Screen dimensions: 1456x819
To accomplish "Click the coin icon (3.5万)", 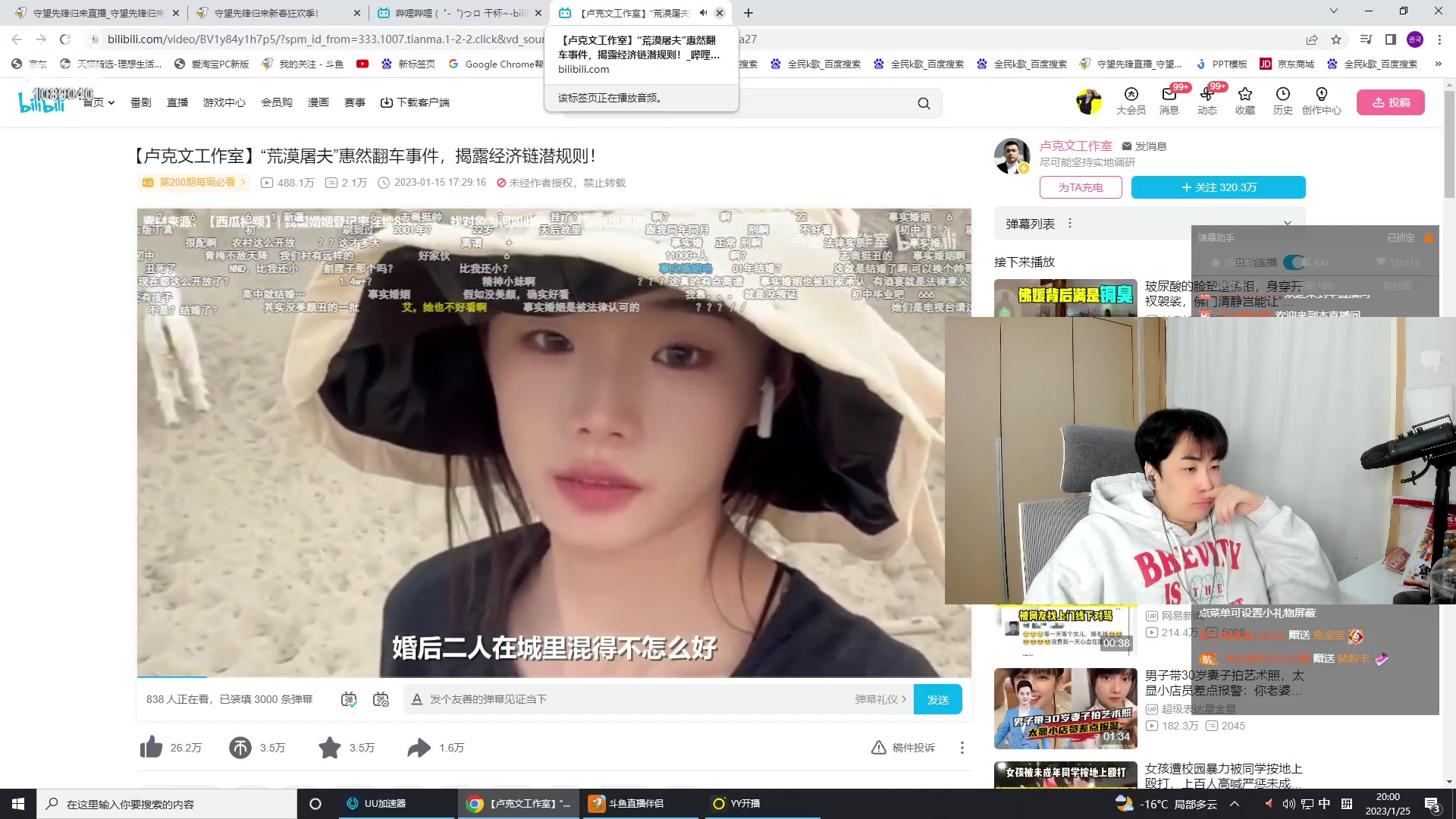I will (240, 748).
